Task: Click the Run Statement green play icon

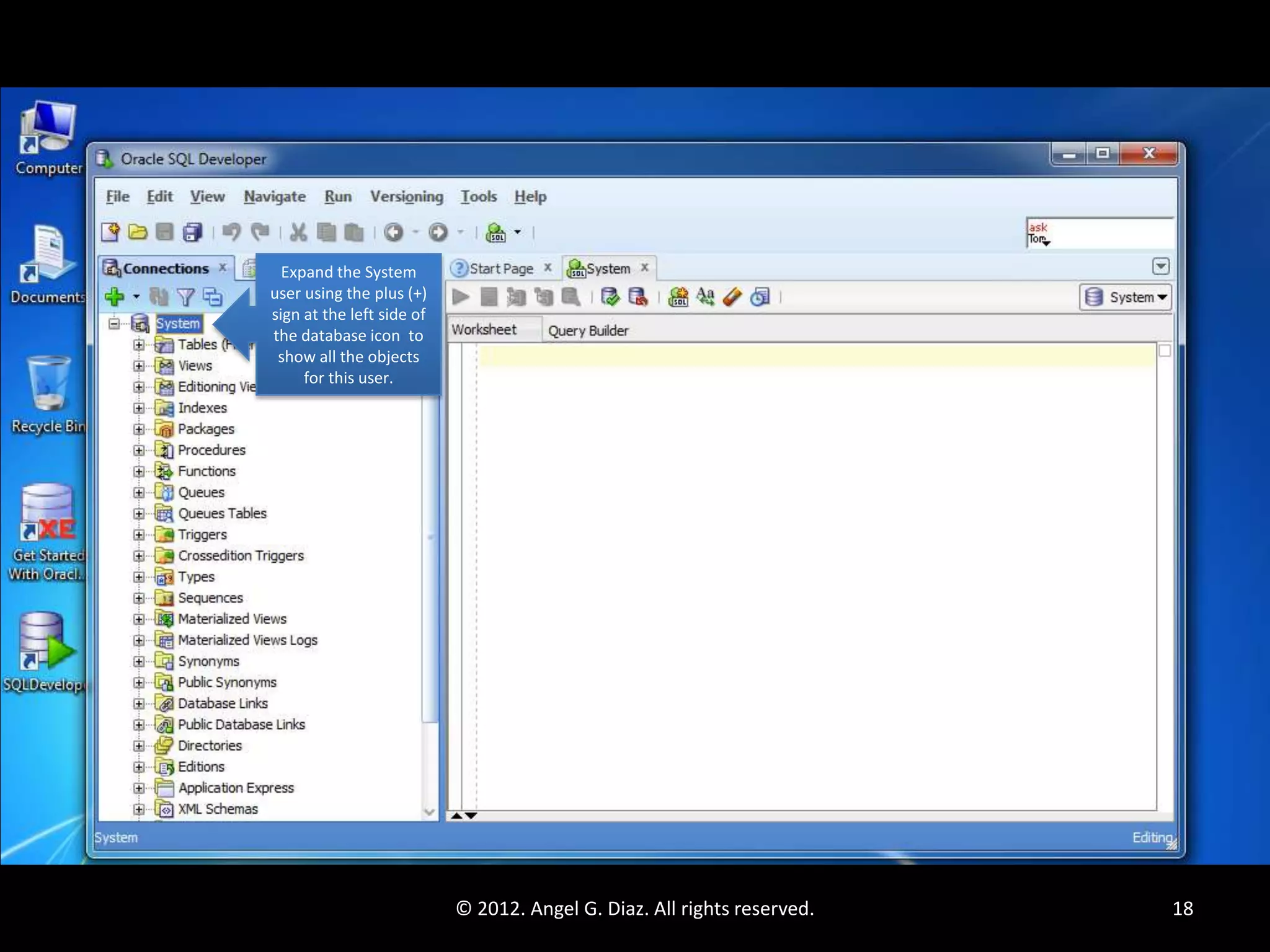Action: pyautogui.click(x=461, y=297)
